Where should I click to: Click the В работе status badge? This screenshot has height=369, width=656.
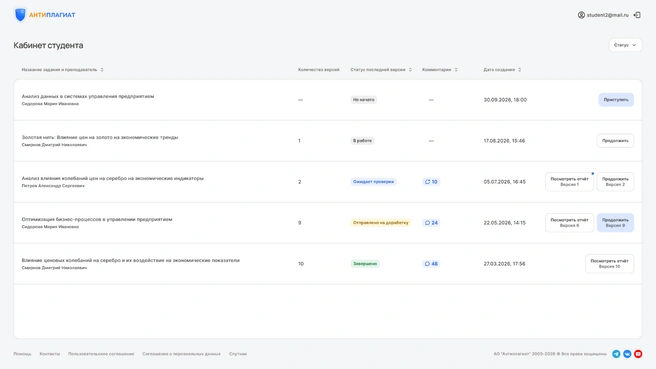coord(362,141)
